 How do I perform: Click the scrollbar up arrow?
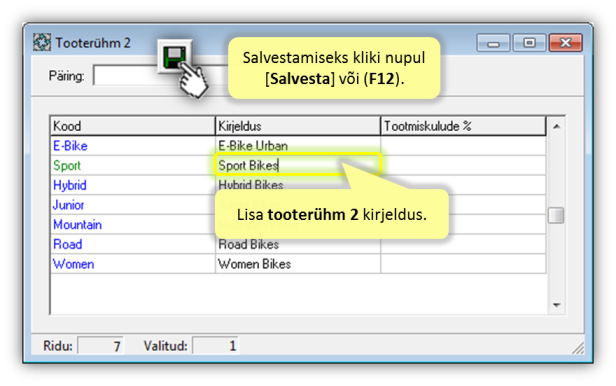556,126
